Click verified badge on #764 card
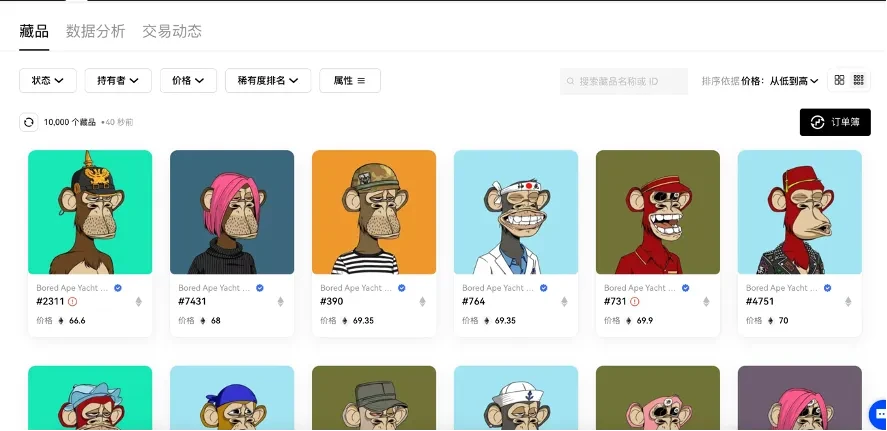The image size is (887, 431). (544, 288)
